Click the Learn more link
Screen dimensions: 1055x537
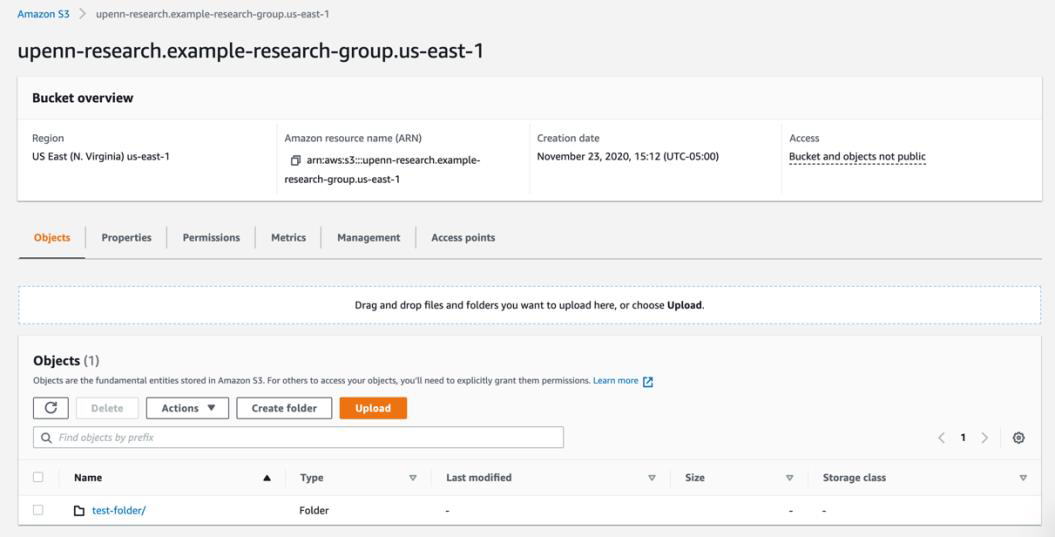click(x=616, y=381)
